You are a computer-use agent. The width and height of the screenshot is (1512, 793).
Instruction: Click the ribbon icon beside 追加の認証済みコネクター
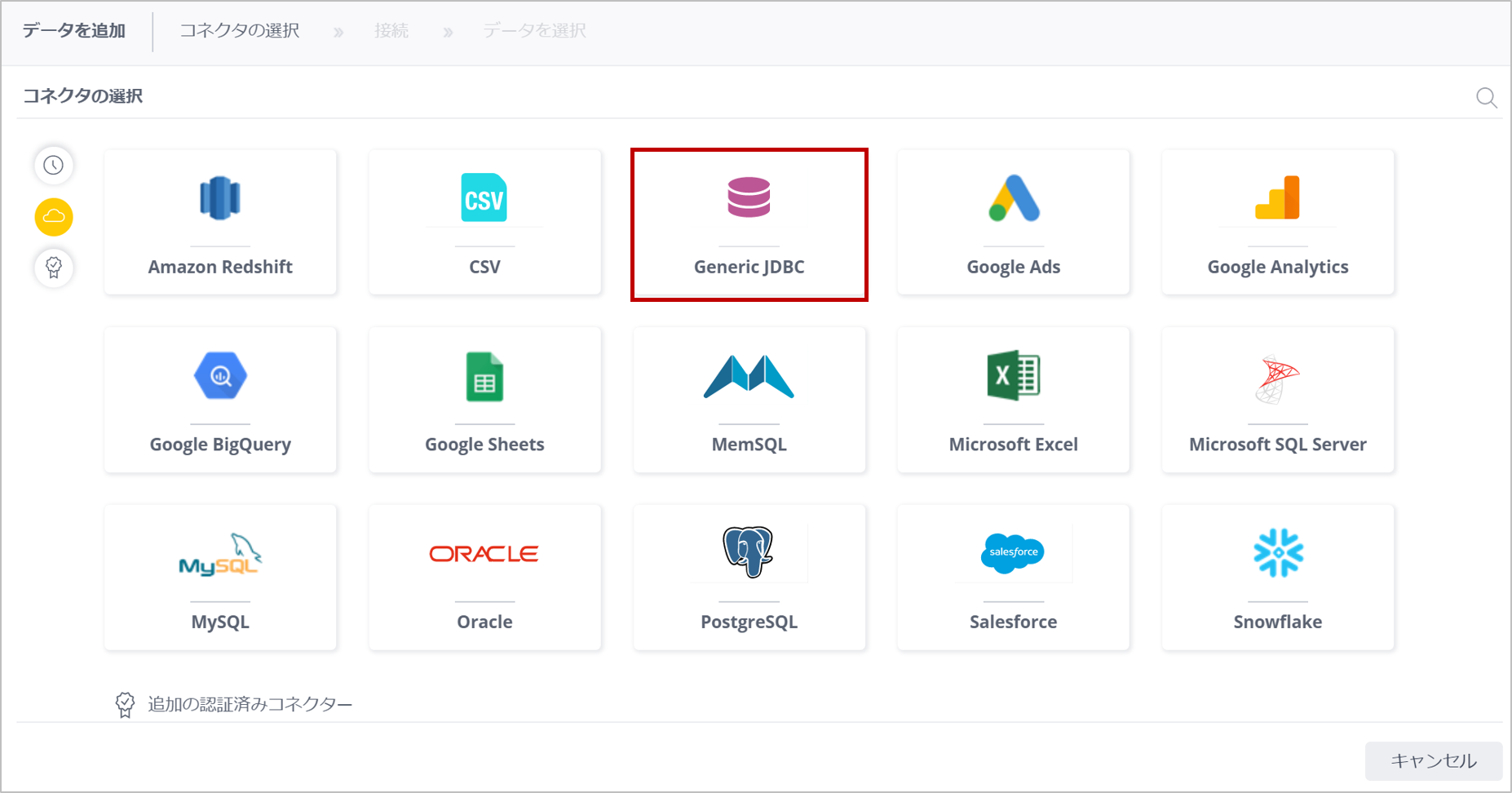(125, 705)
